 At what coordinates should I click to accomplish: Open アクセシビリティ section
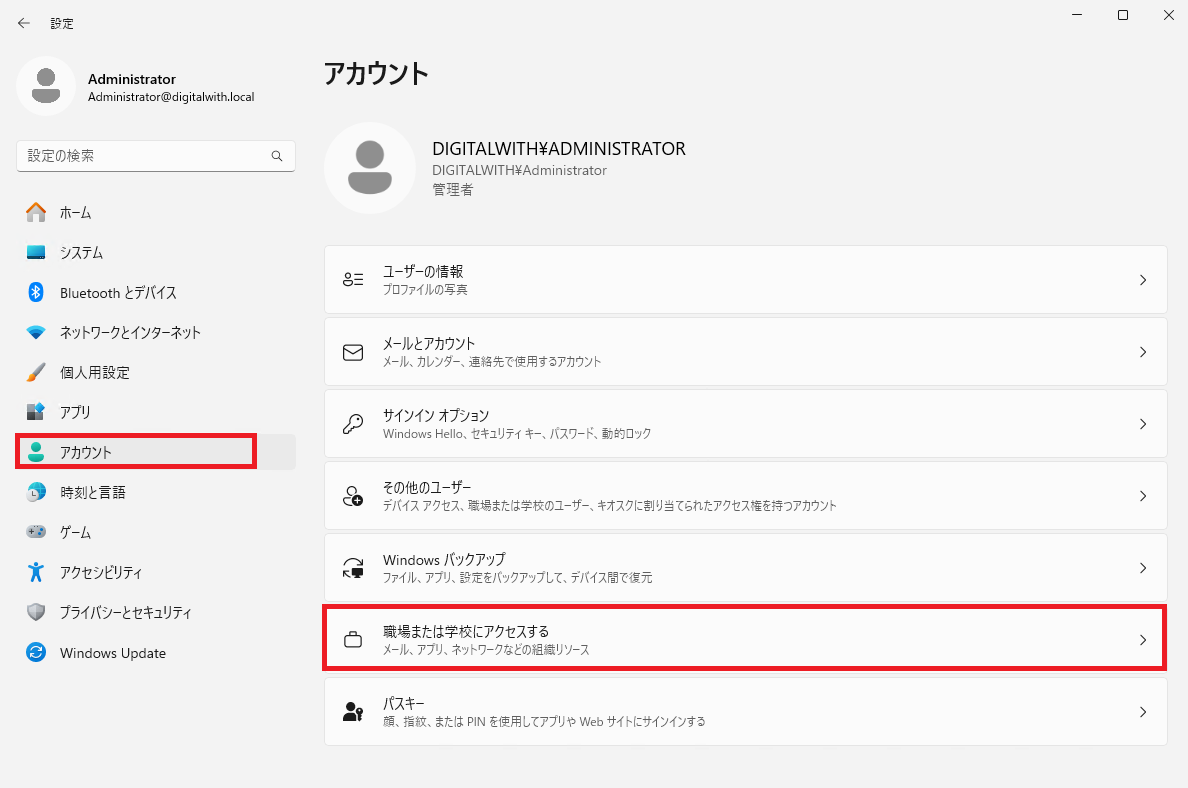click(x=155, y=573)
